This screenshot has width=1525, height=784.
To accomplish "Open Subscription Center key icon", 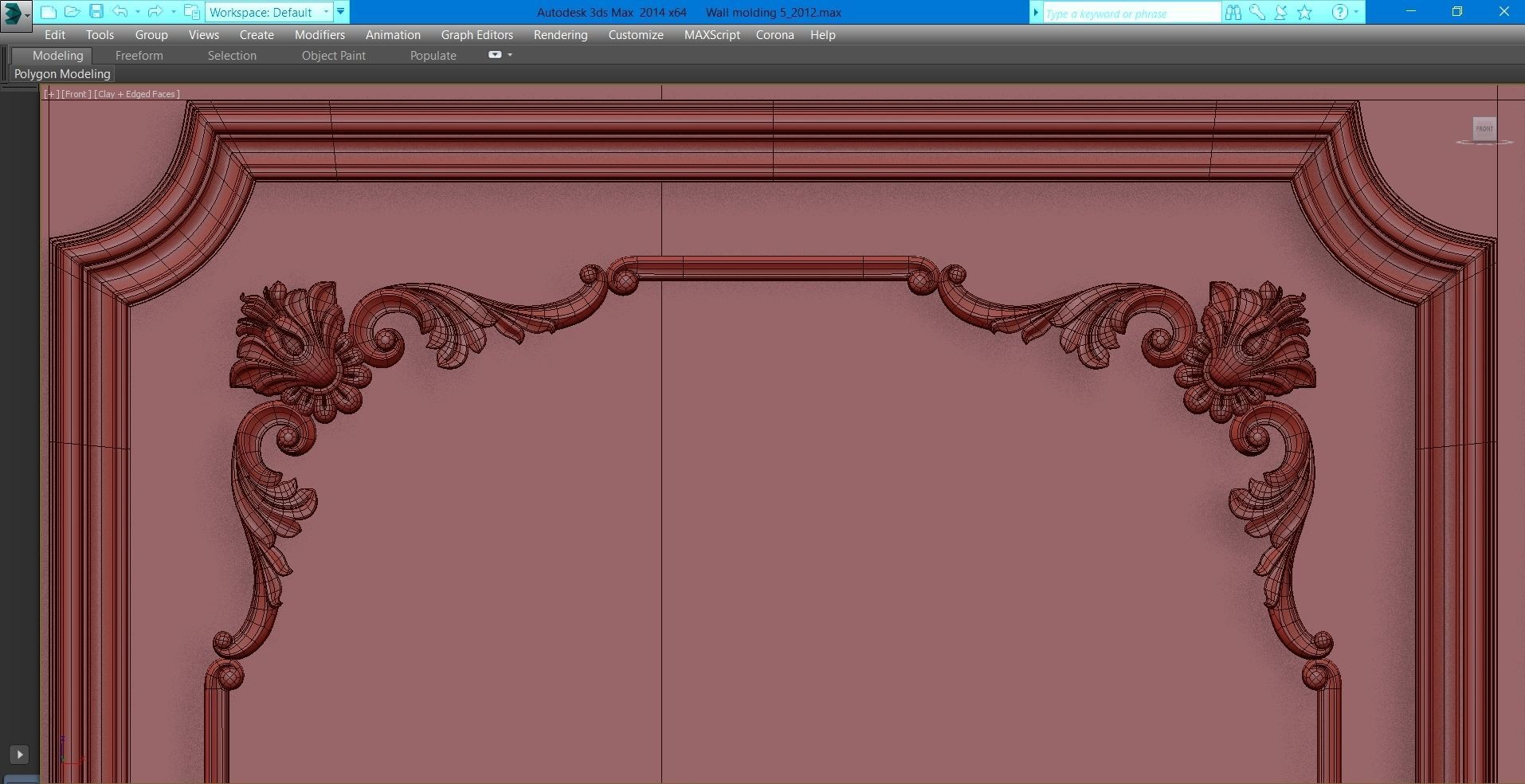I will click(1257, 13).
